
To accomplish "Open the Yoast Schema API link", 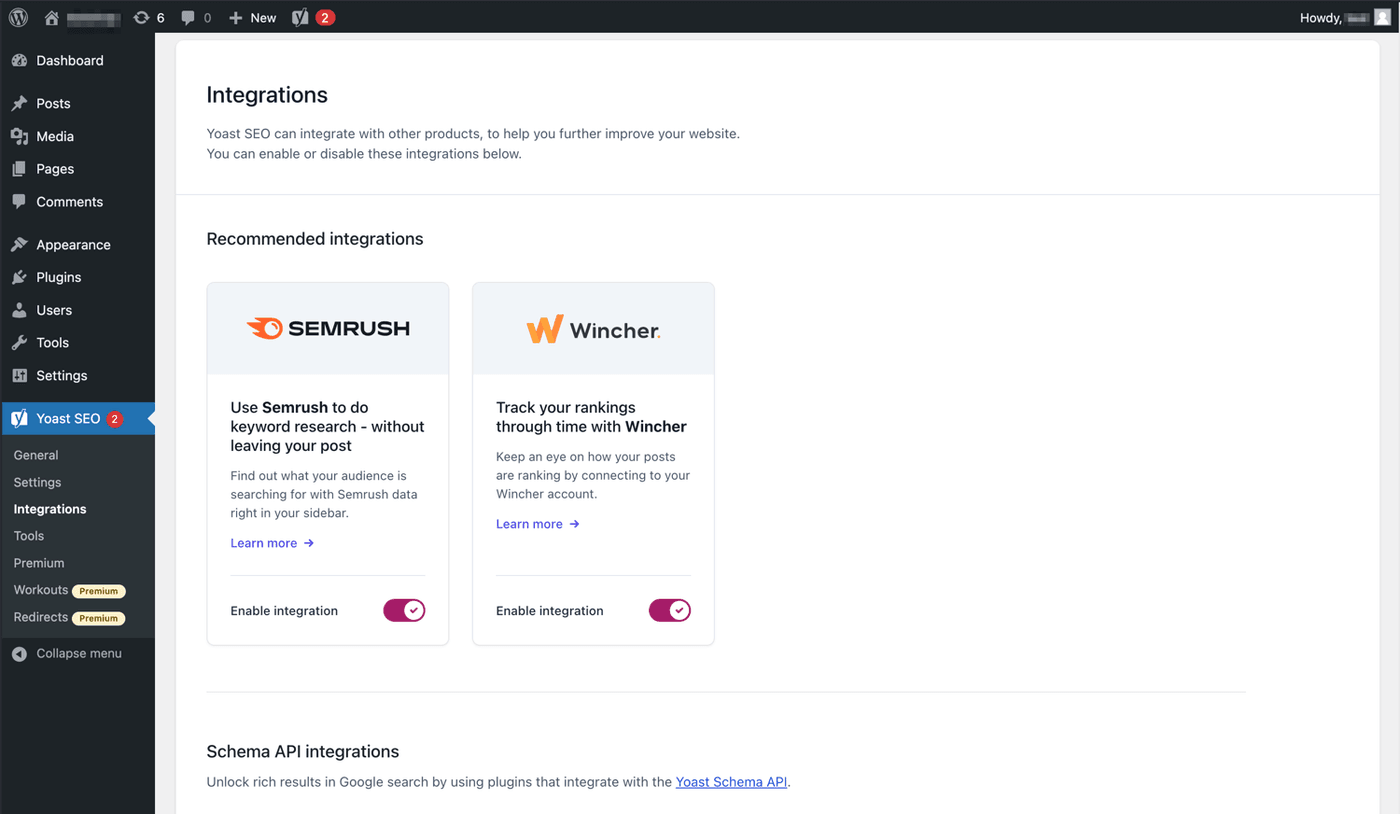I will coord(731,782).
